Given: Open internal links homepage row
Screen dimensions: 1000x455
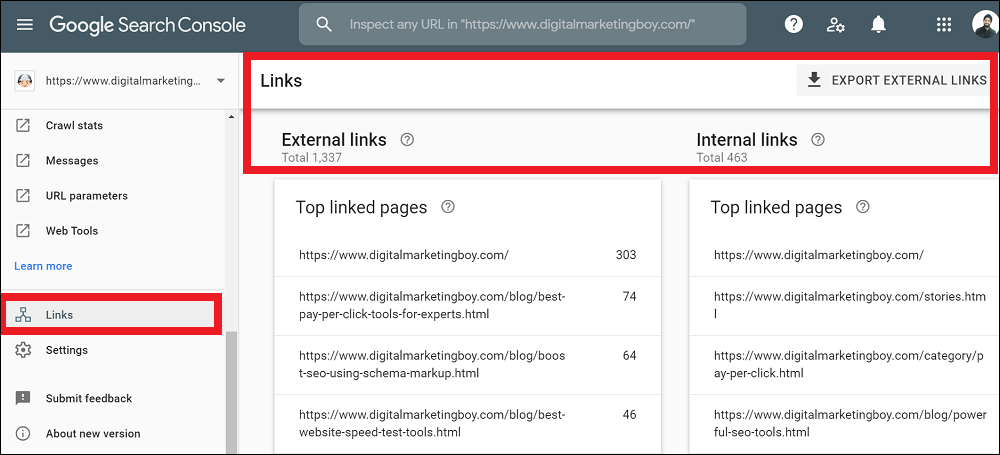Looking at the screenshot, I should click(844, 255).
